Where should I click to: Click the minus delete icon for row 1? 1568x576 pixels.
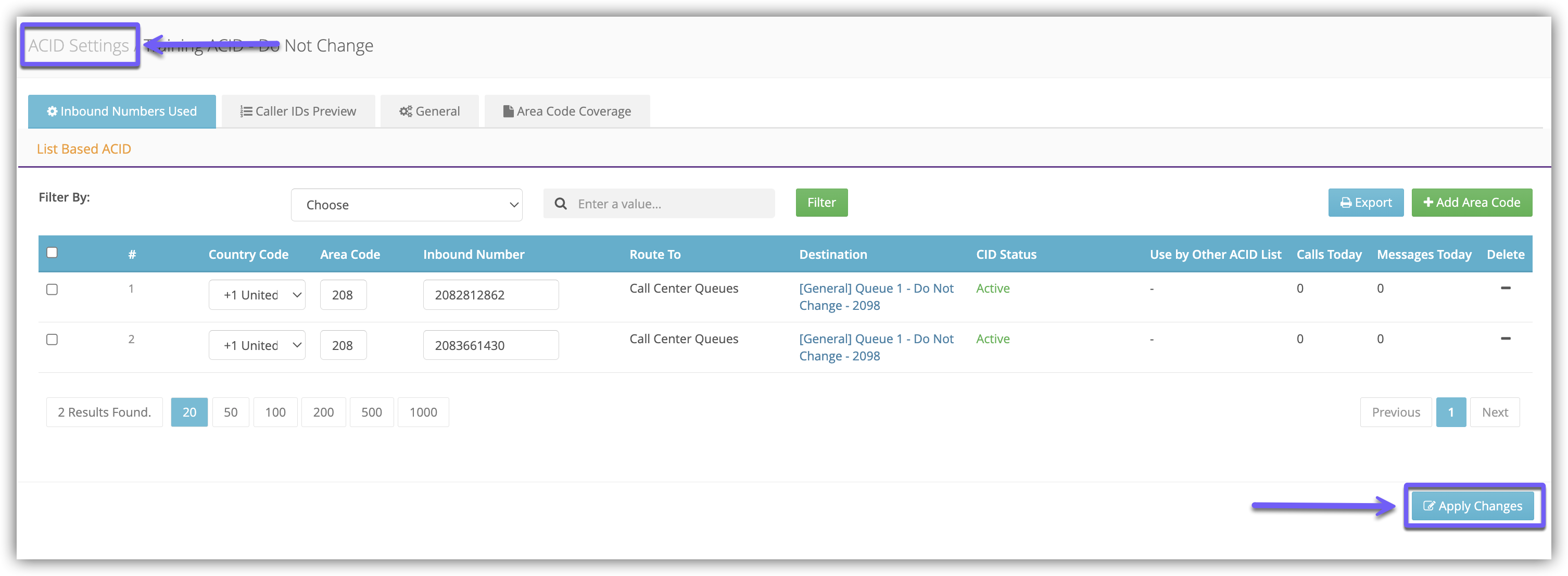click(1506, 288)
